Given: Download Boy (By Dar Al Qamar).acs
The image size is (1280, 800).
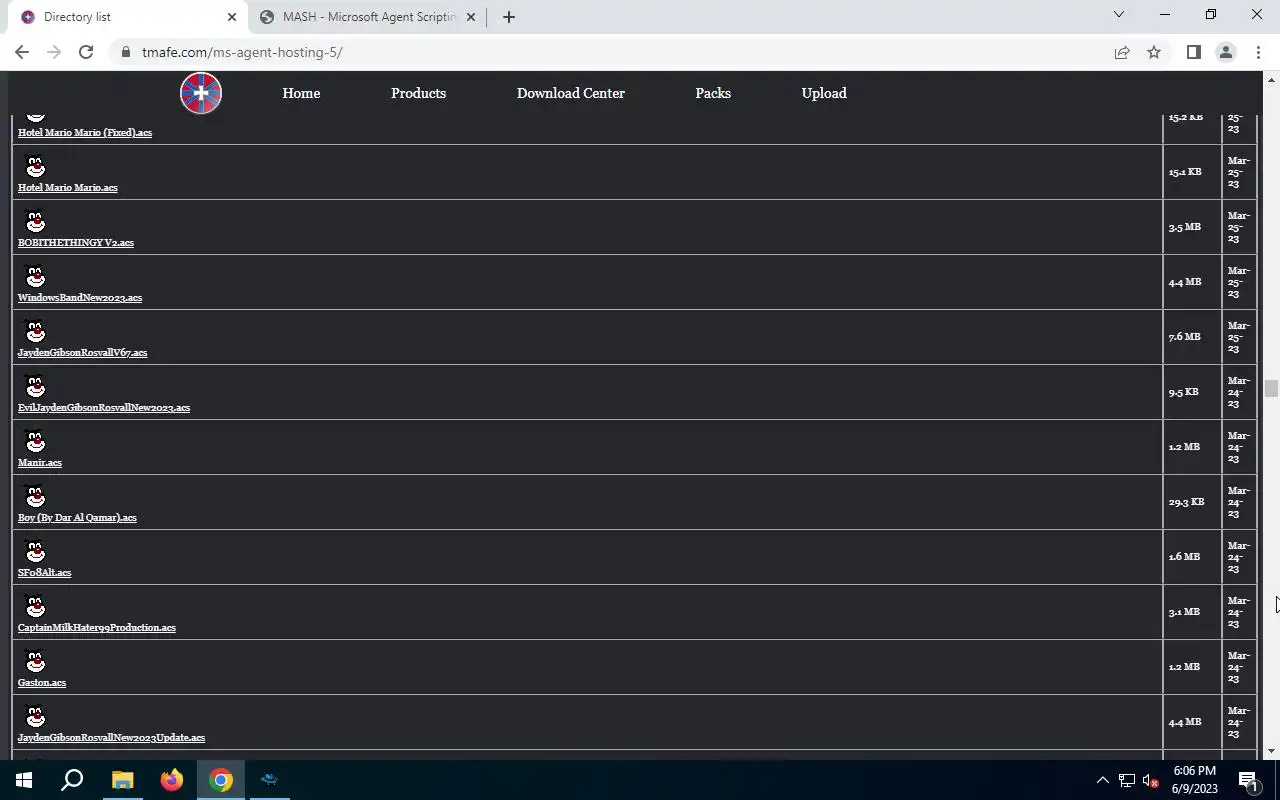Looking at the screenshot, I should point(77,517).
